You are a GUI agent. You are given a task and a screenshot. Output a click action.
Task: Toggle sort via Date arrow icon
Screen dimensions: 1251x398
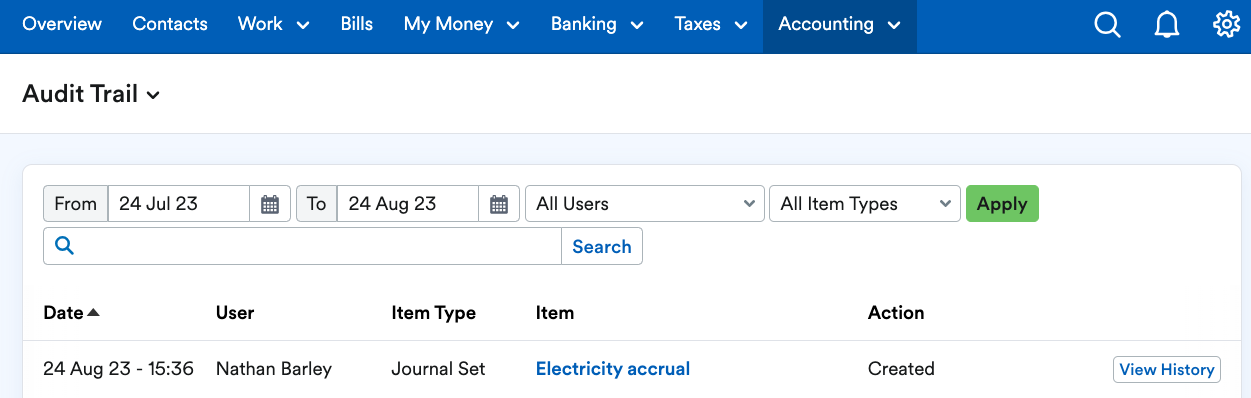click(x=94, y=313)
